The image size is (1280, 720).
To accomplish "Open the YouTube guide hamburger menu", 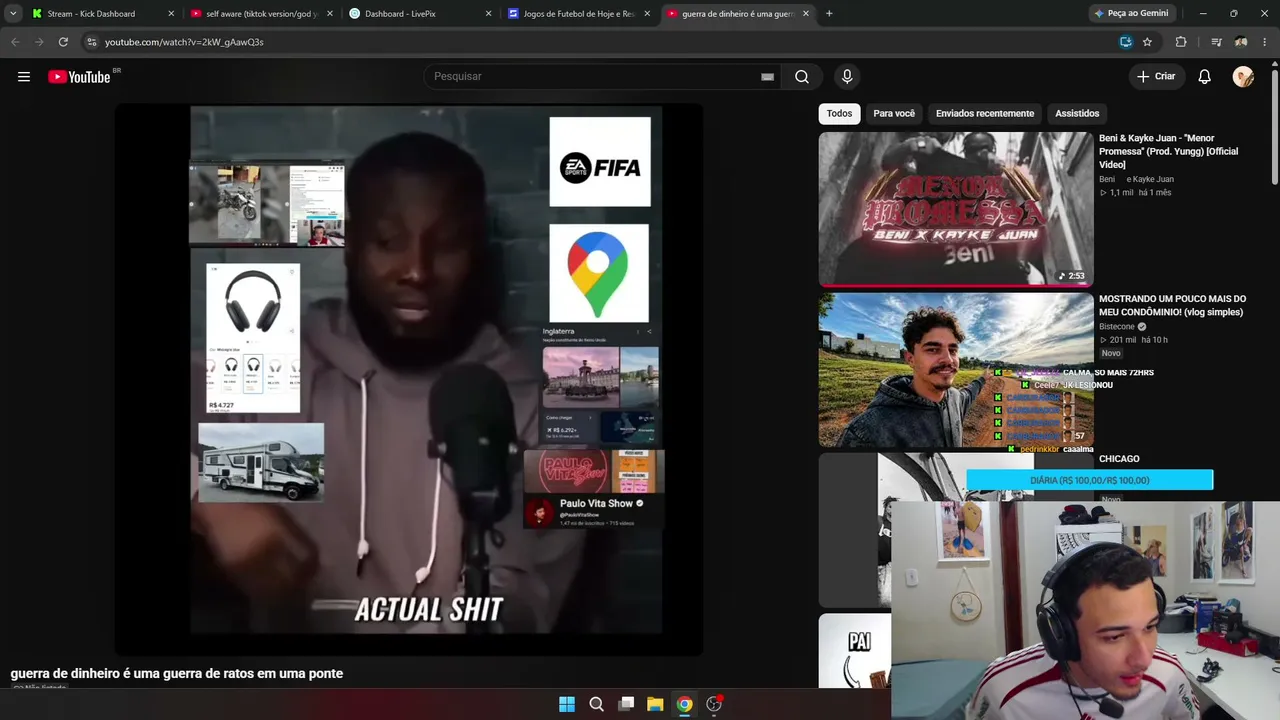I will point(24,77).
